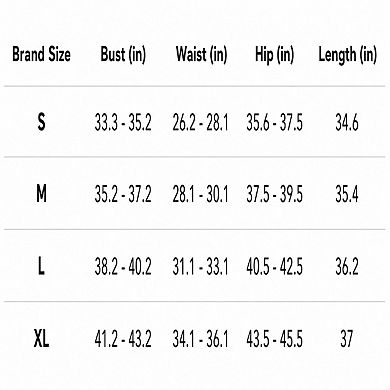The height and width of the screenshot is (390, 390).
Task: Click length value 36.2
Action: pos(347,267)
